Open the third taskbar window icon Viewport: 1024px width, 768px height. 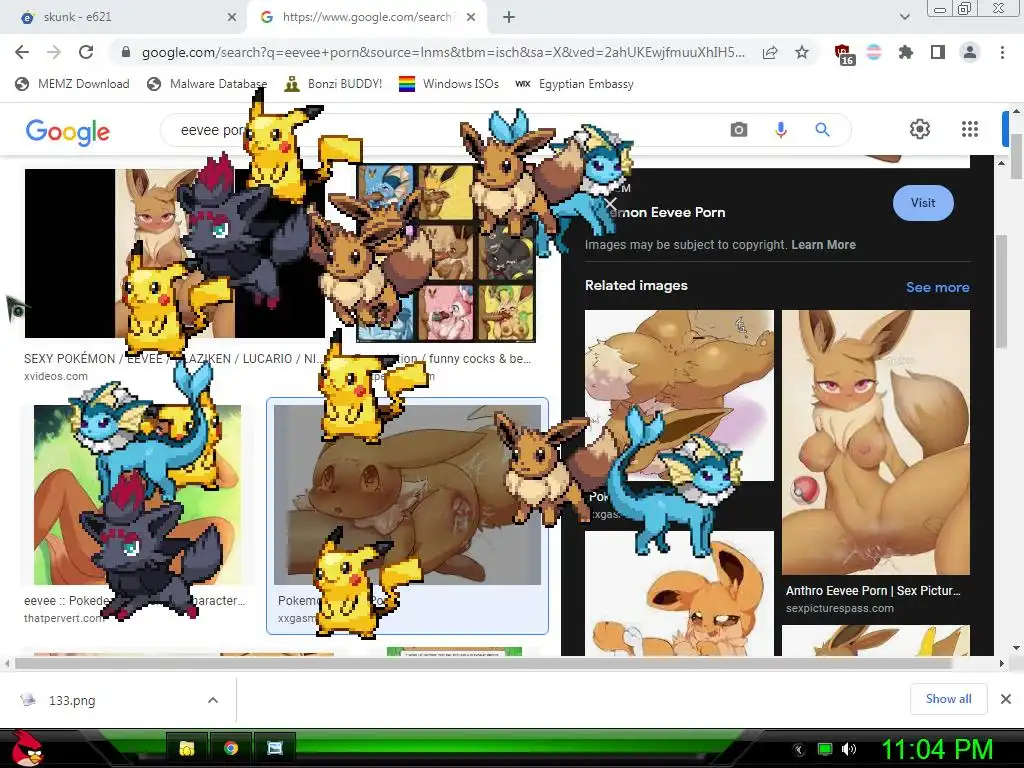pos(275,748)
